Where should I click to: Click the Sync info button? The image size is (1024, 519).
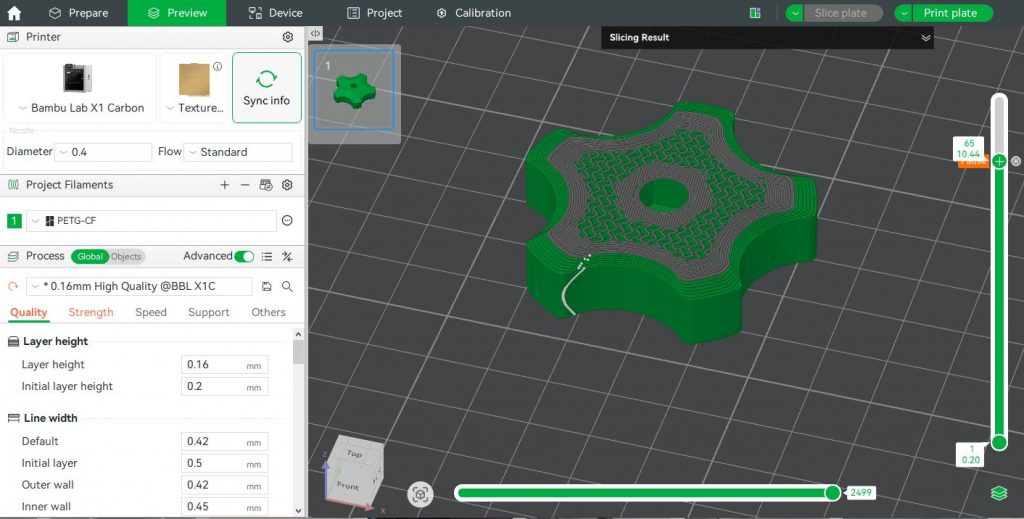[267, 88]
